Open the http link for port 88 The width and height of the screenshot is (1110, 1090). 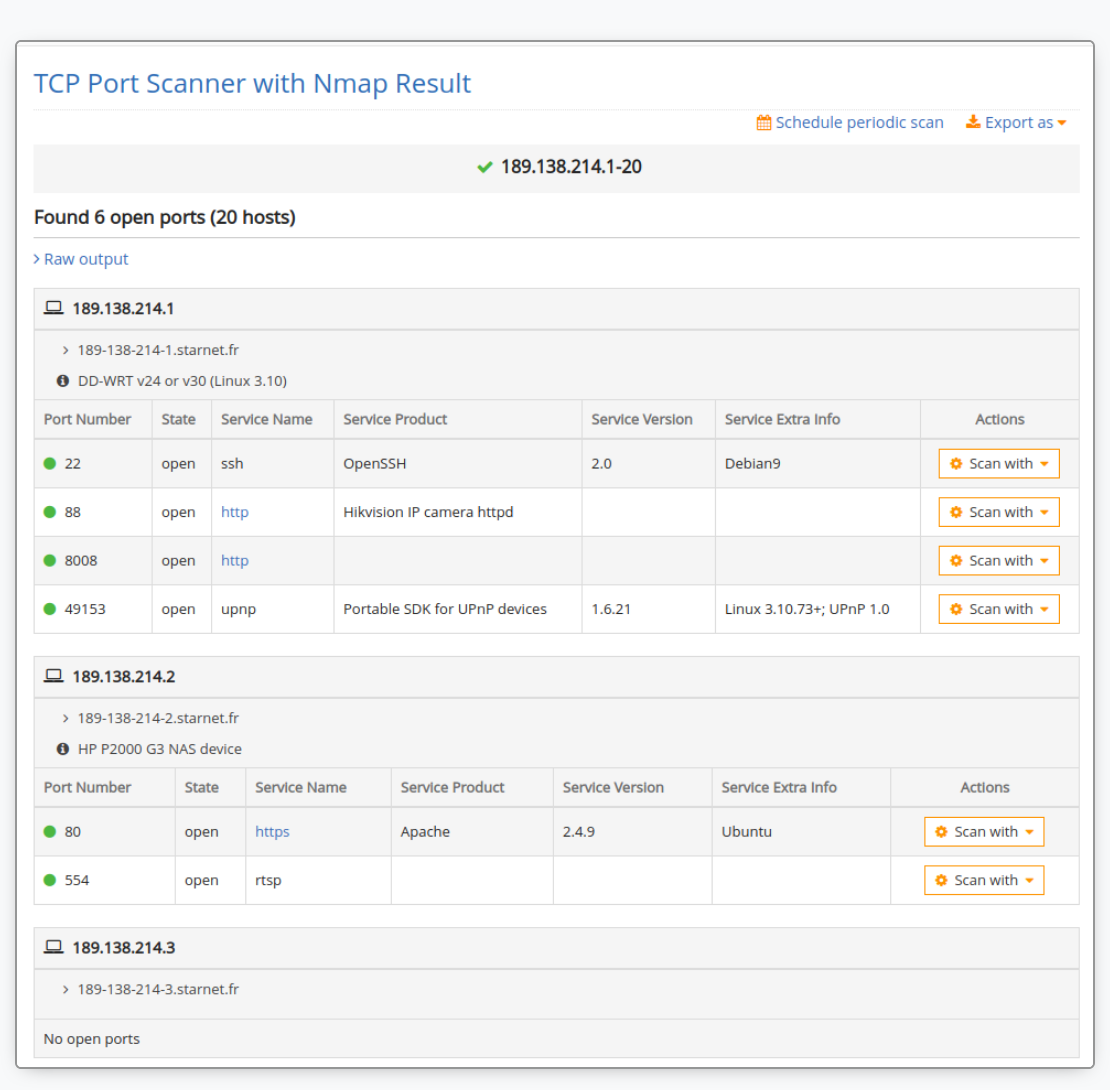(235, 512)
